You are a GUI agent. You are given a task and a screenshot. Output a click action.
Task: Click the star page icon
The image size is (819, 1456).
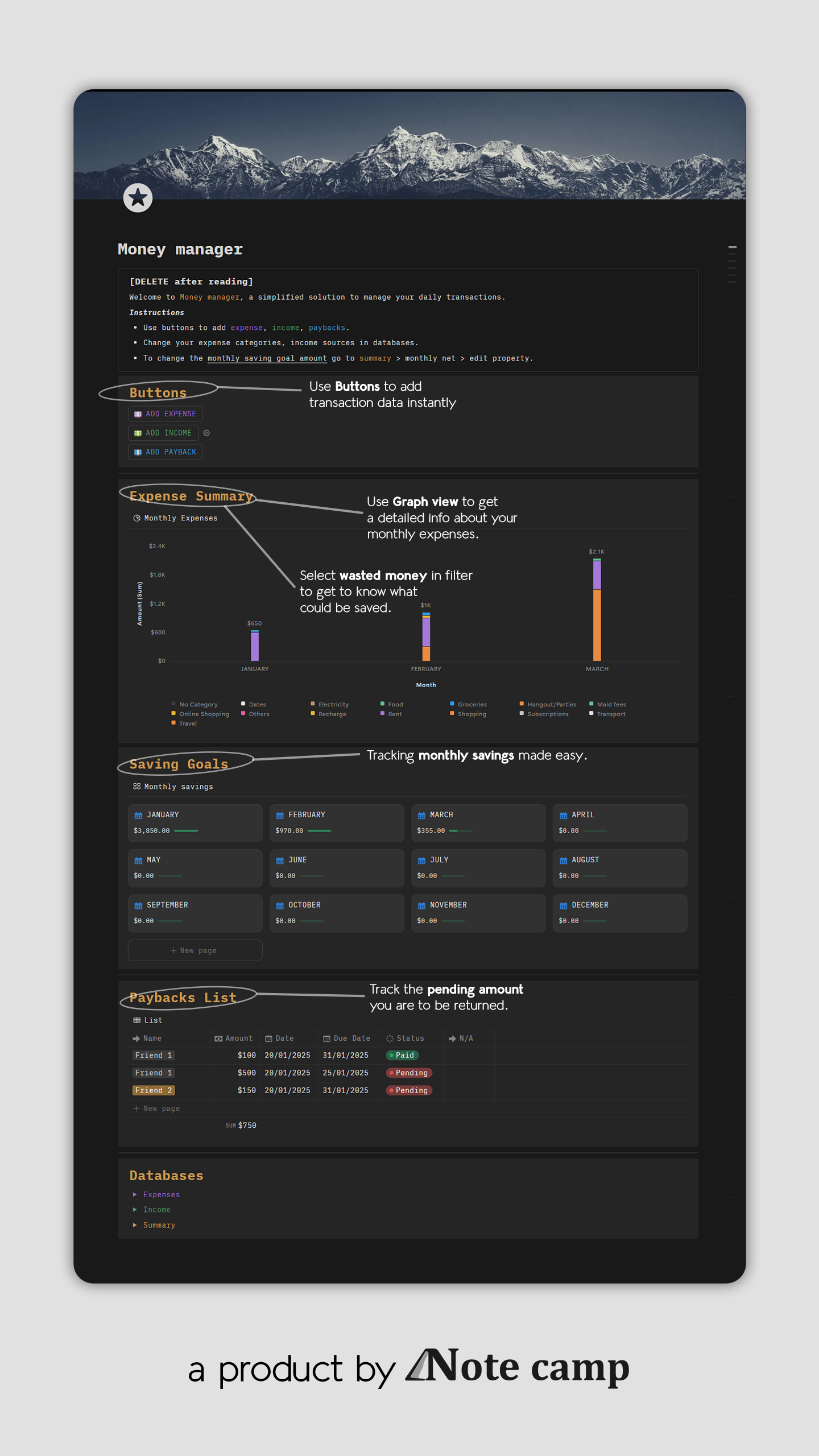click(138, 198)
